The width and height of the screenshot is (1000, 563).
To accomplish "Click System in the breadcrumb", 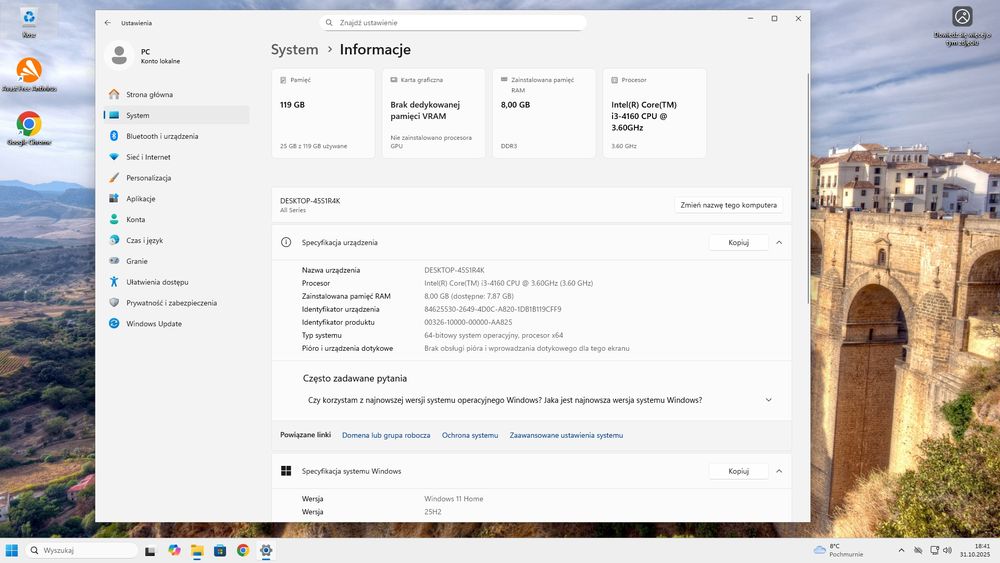I will (x=294, y=50).
